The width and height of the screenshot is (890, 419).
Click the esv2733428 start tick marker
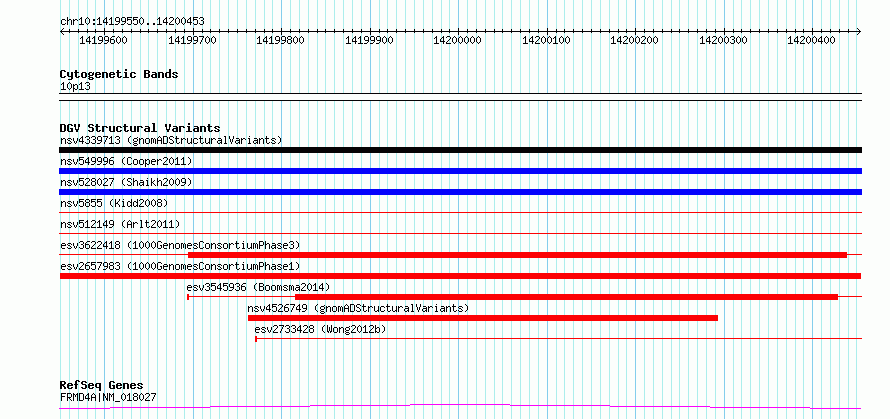coord(256,339)
